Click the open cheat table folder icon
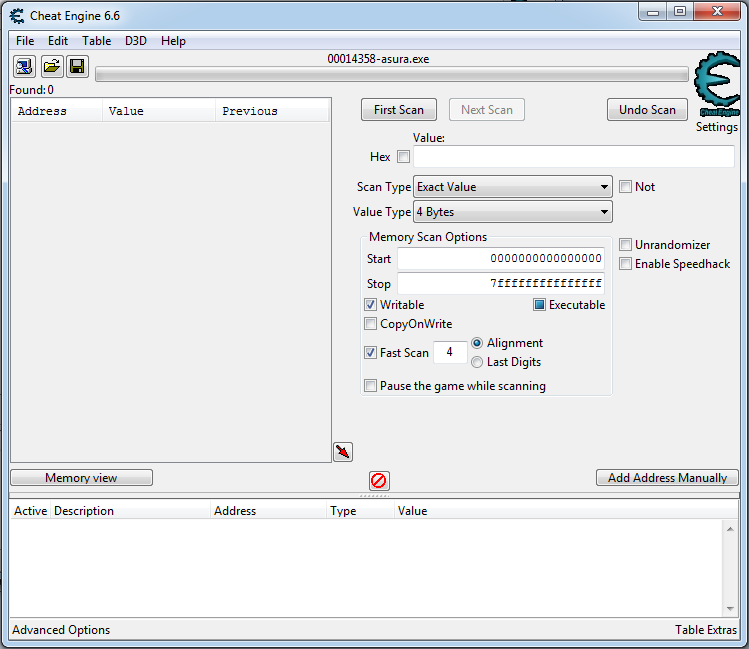 52,66
